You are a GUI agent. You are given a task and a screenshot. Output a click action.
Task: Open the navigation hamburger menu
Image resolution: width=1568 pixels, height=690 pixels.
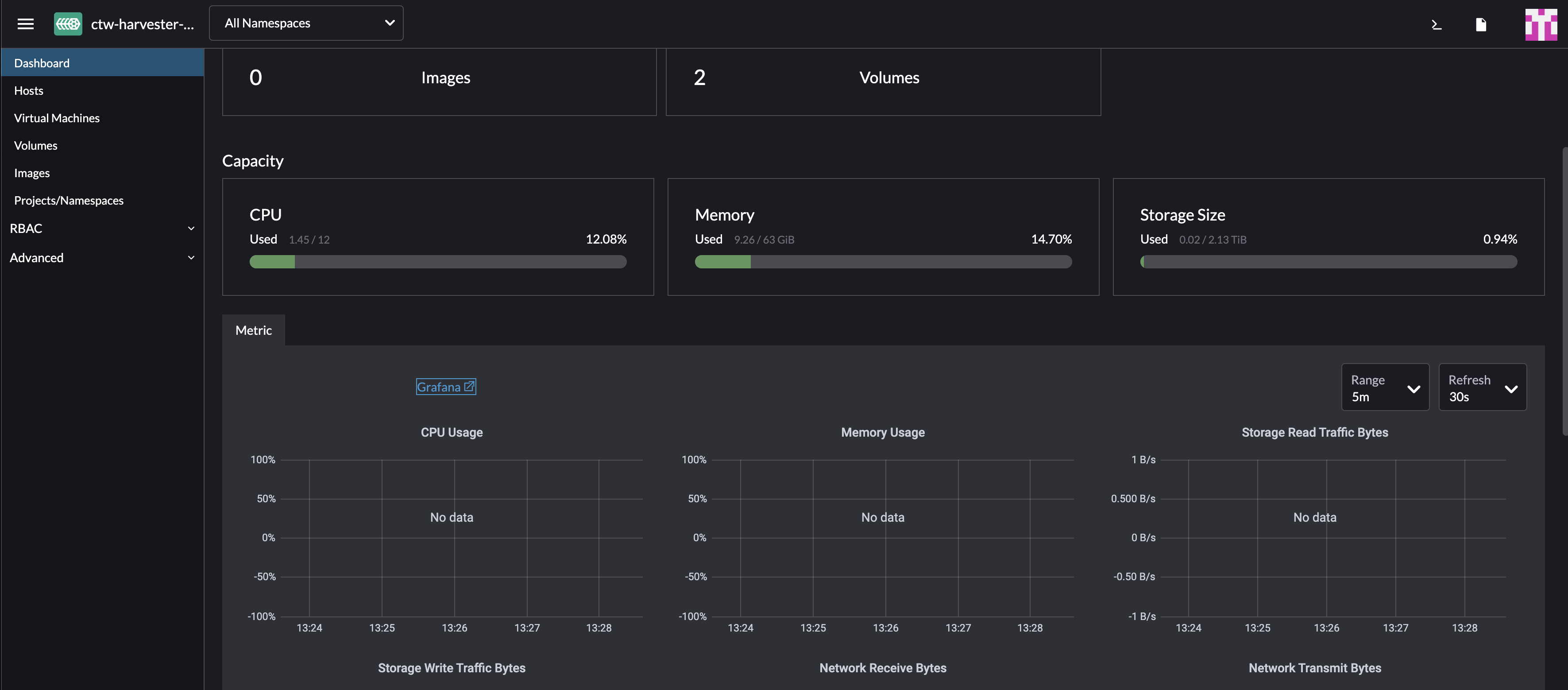tap(26, 24)
